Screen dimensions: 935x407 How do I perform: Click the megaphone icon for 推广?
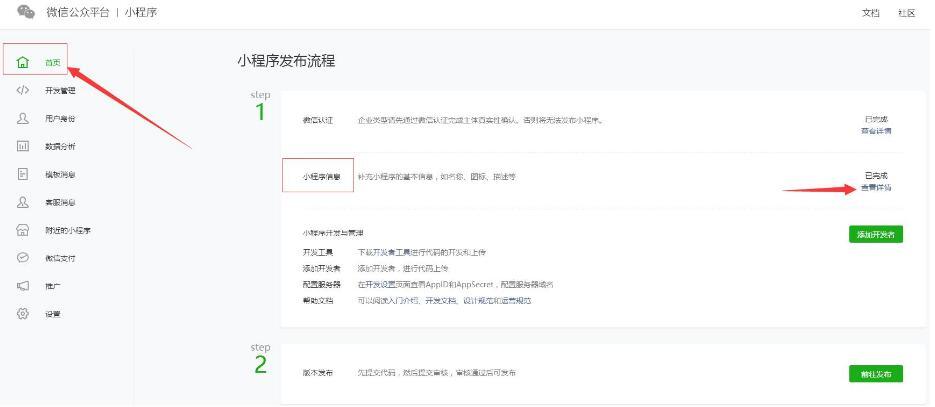(x=23, y=286)
